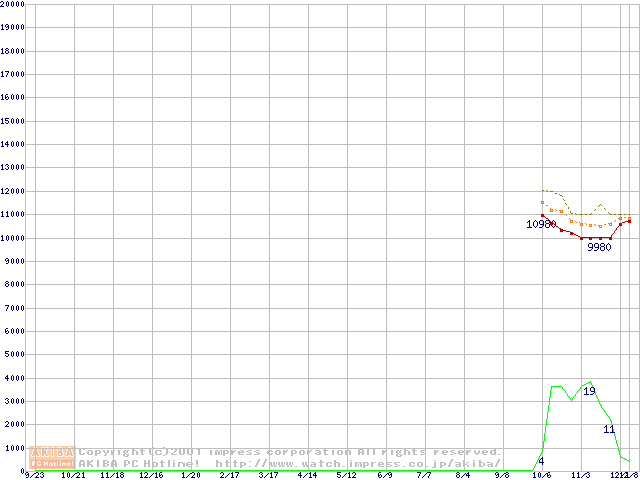640x480 pixels.
Task: Click the 9/23 date axis label
Action: (34, 476)
